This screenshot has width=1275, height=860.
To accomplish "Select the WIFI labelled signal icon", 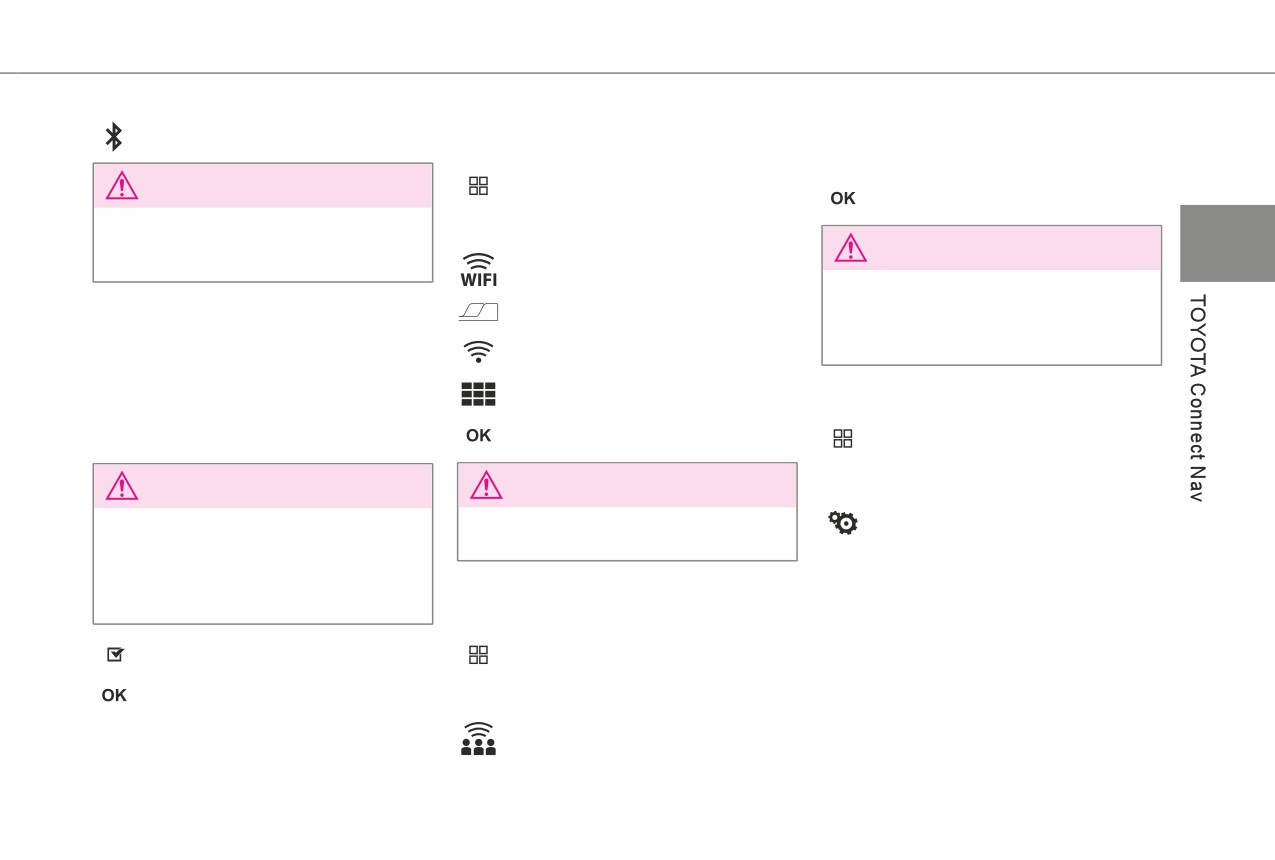I will [478, 270].
